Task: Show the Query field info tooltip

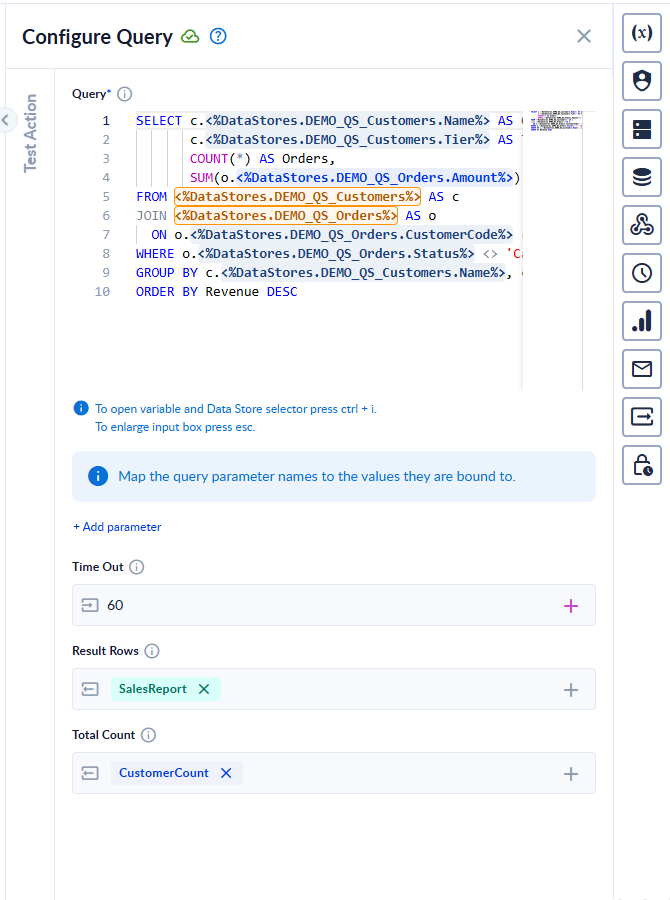Action: (x=125, y=94)
